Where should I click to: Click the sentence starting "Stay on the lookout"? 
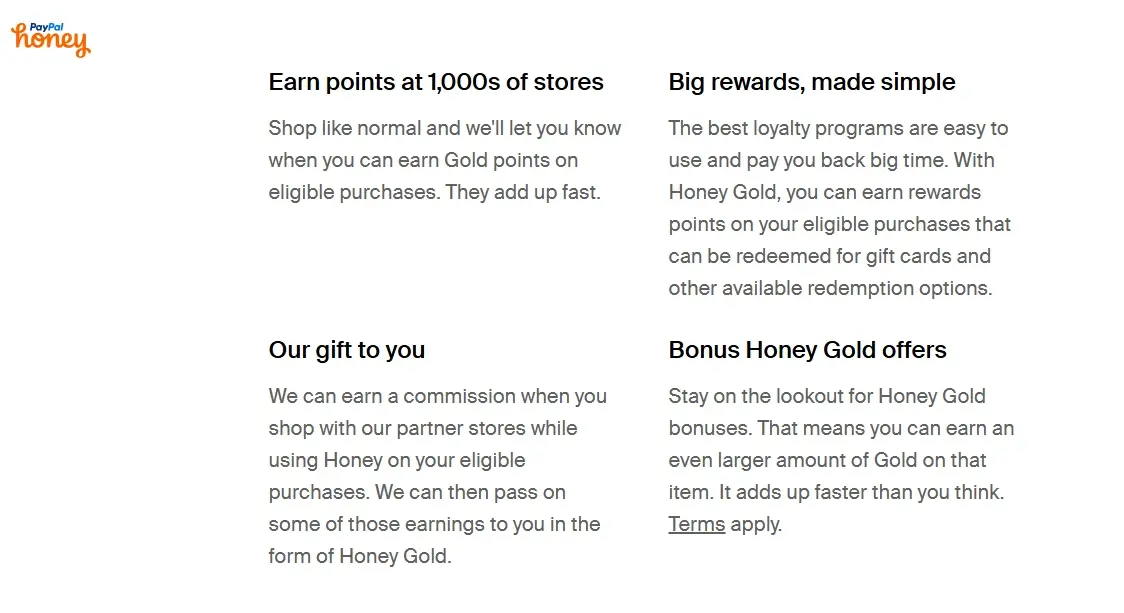pyautogui.click(x=826, y=396)
